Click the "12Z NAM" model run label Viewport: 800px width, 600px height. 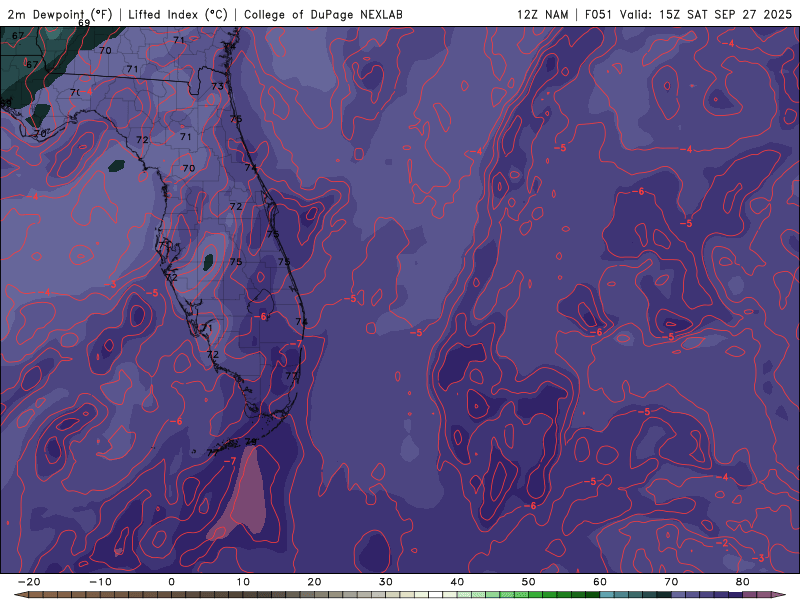(x=543, y=14)
